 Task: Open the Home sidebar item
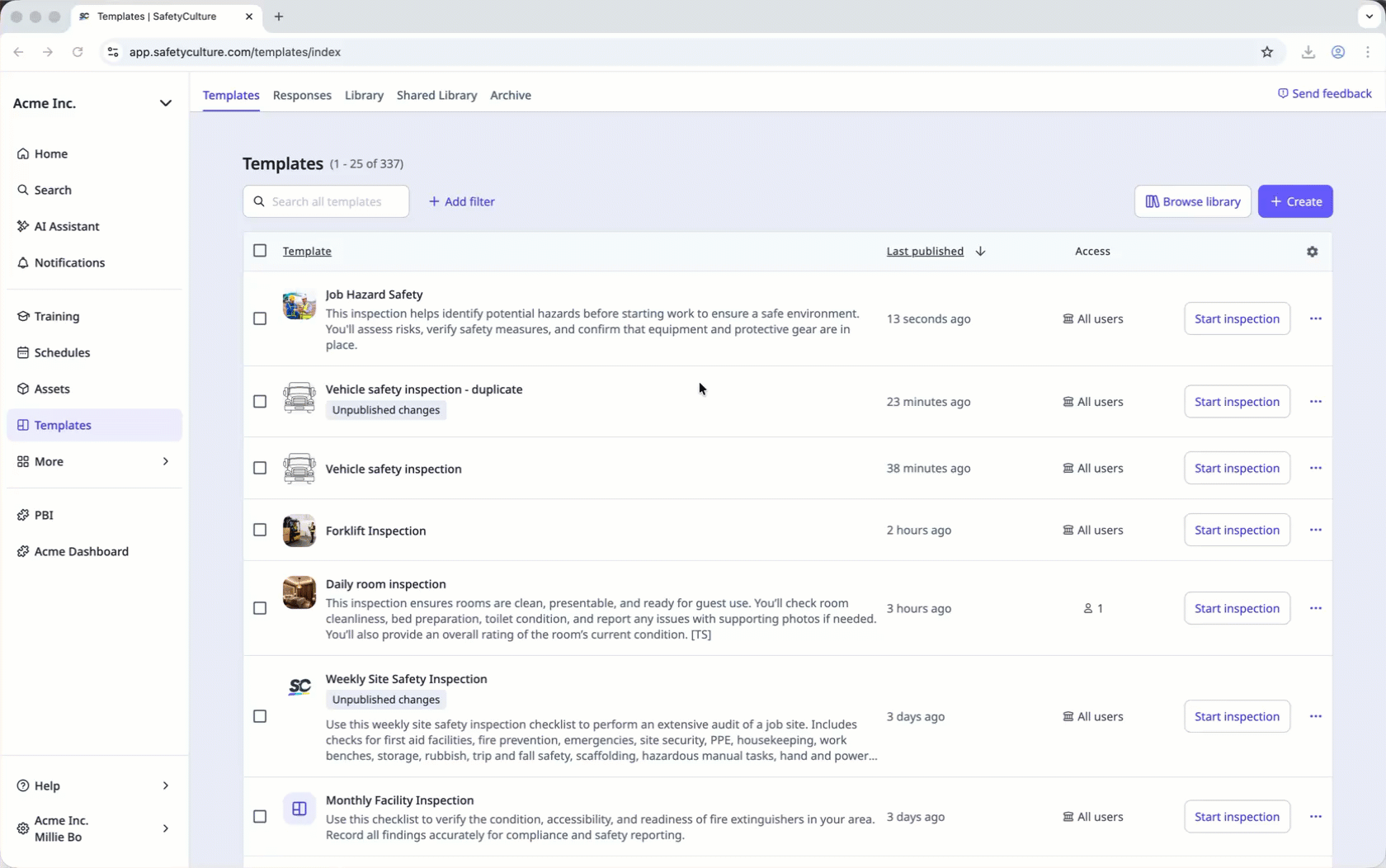[42, 153]
